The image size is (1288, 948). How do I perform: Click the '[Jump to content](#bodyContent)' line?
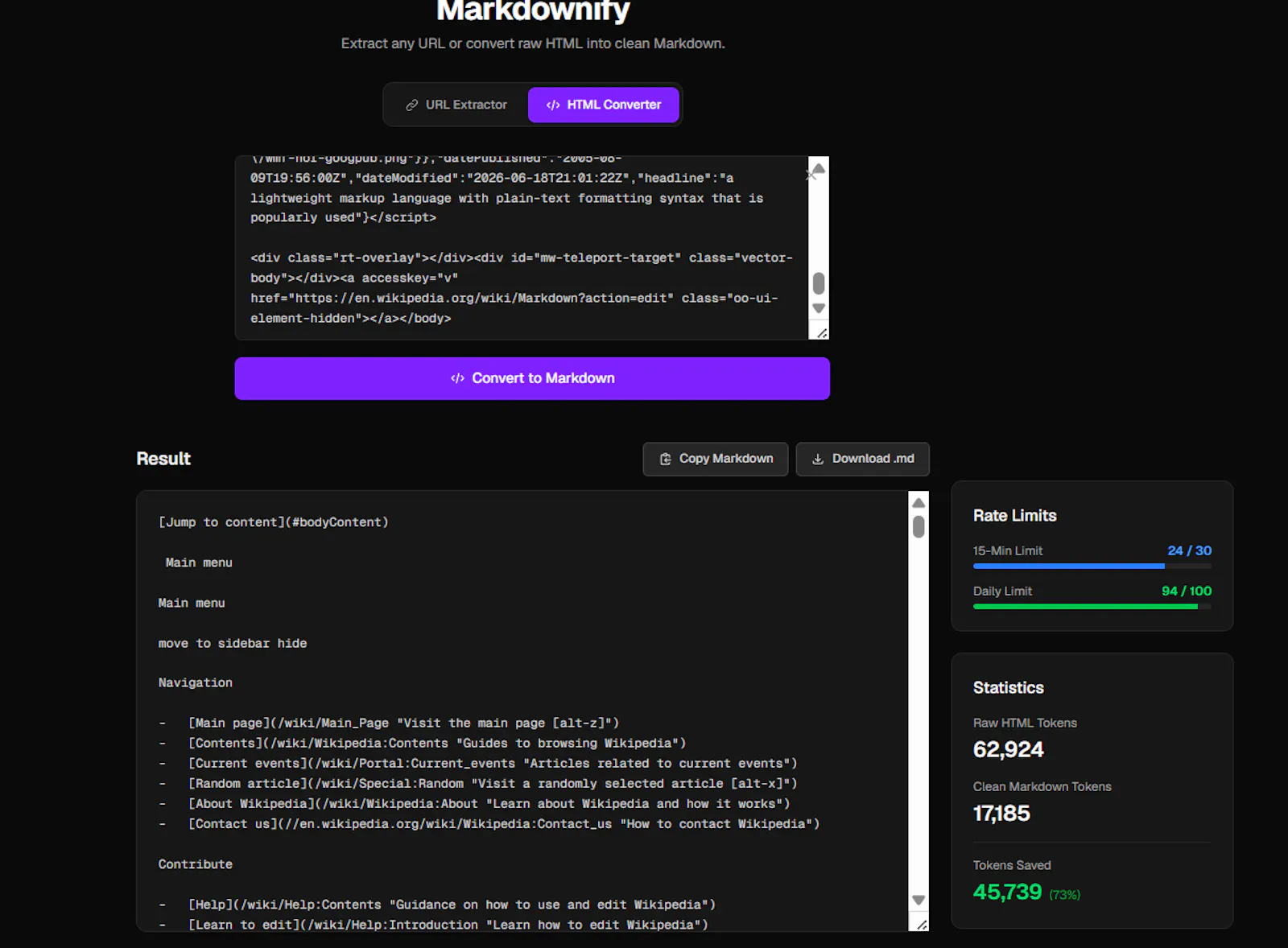click(x=273, y=522)
